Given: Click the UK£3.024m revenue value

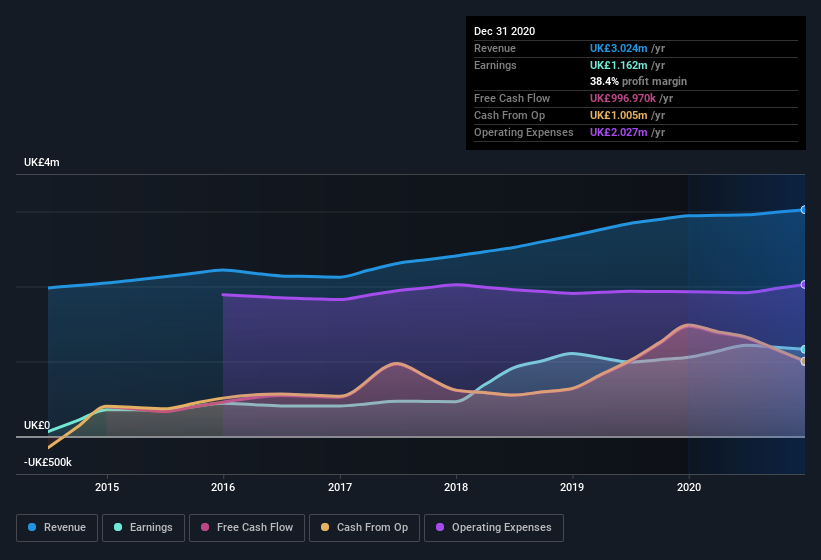Looking at the screenshot, I should point(618,48).
